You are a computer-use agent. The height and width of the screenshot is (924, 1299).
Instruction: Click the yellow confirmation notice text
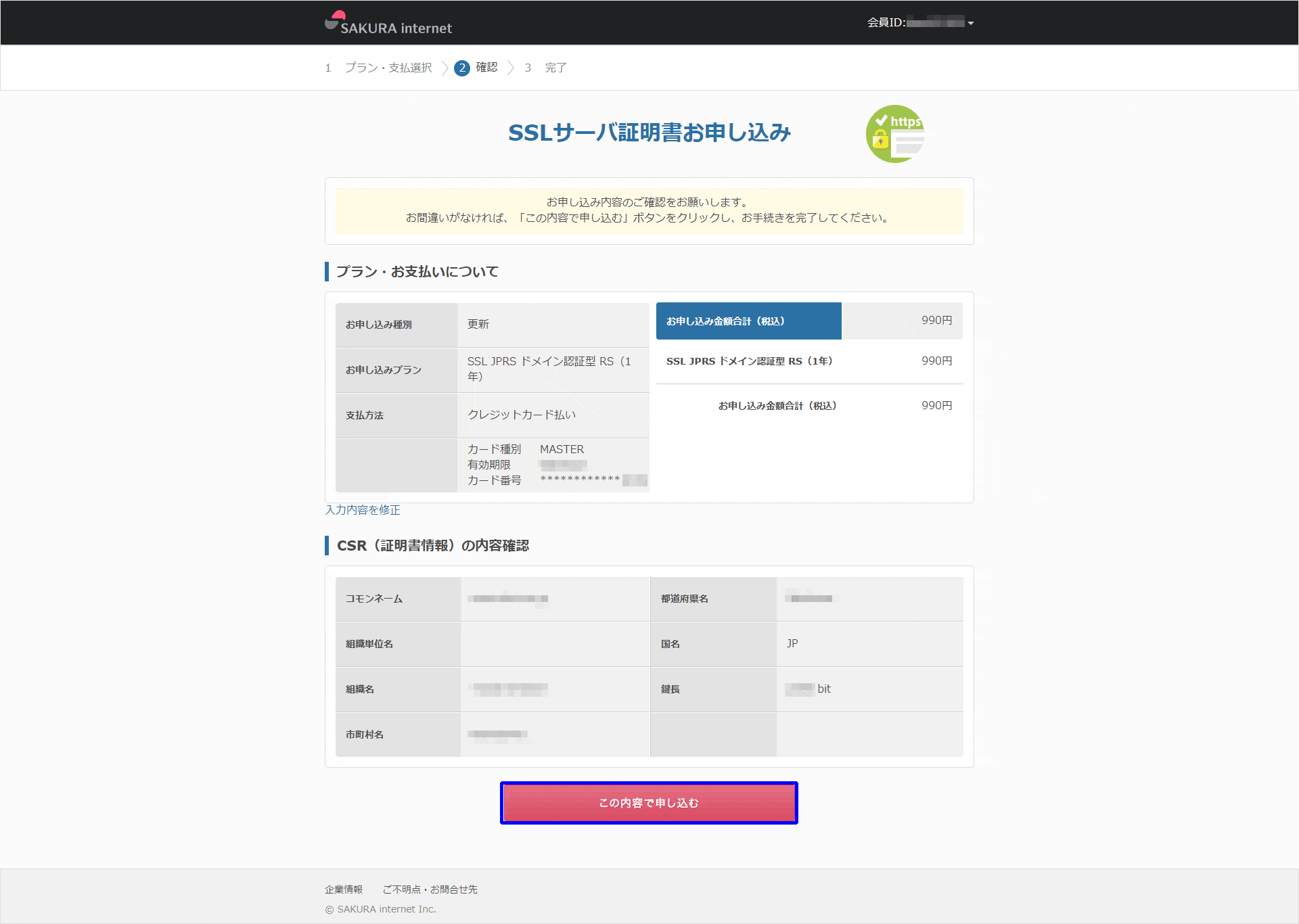click(x=648, y=210)
